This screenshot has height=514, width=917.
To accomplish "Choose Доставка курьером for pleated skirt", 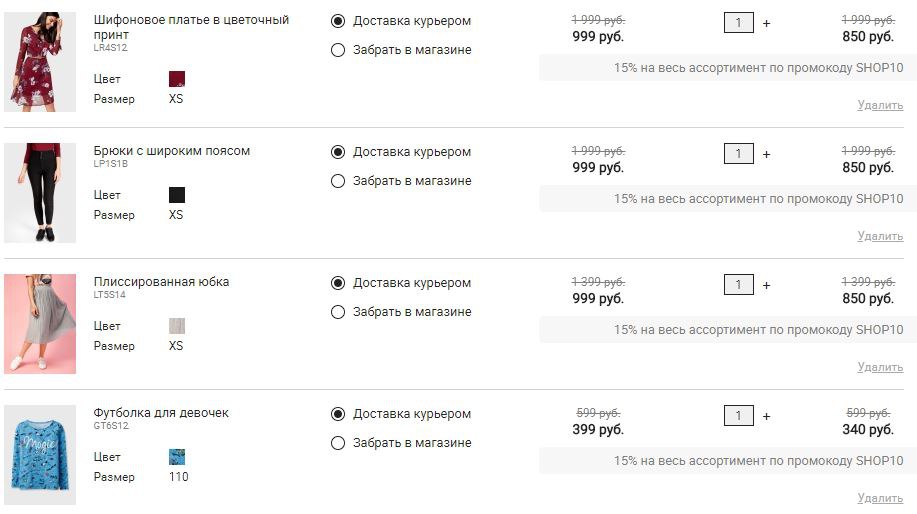I will click(337, 283).
